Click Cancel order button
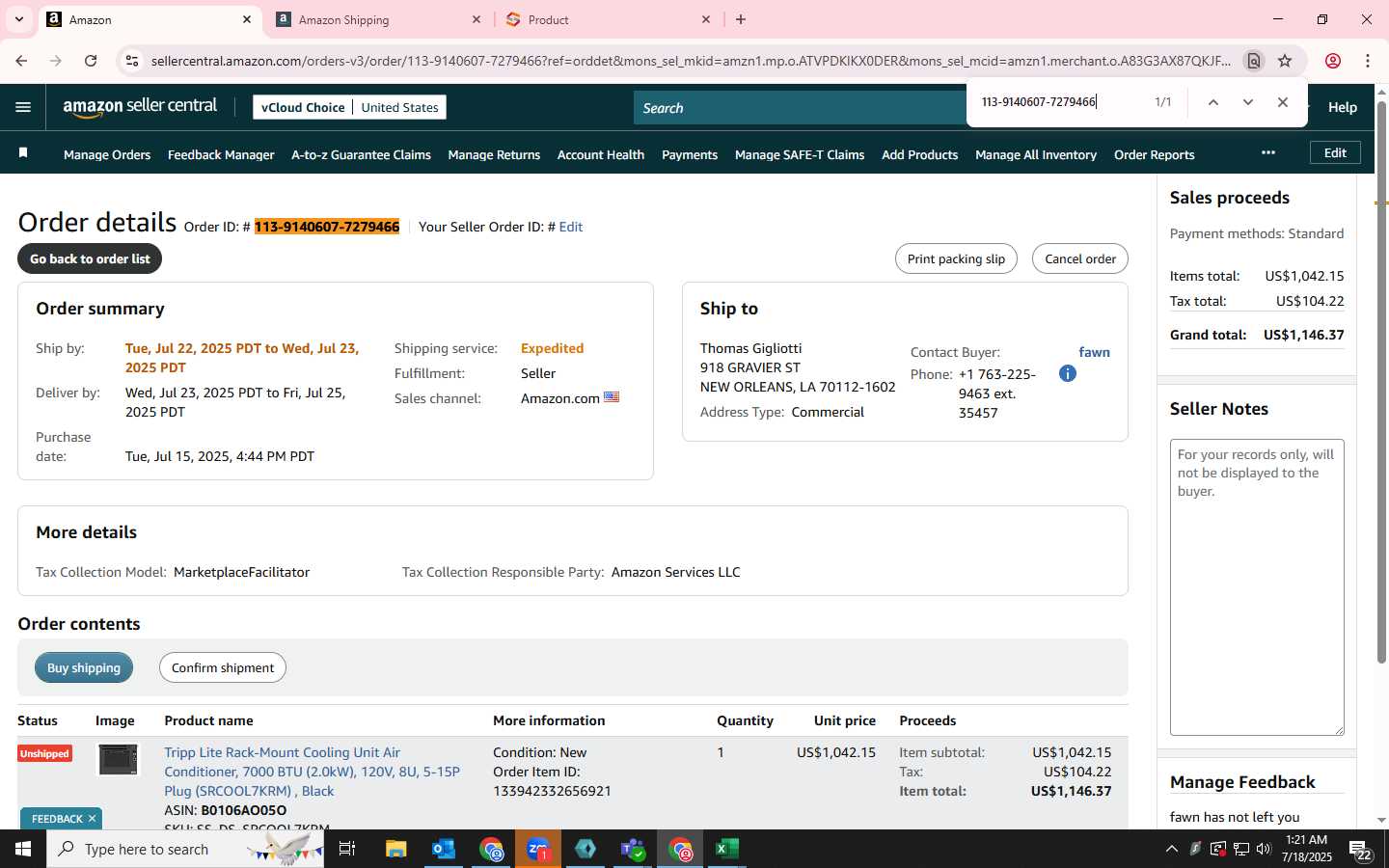This screenshot has height=868, width=1389. [1079, 258]
